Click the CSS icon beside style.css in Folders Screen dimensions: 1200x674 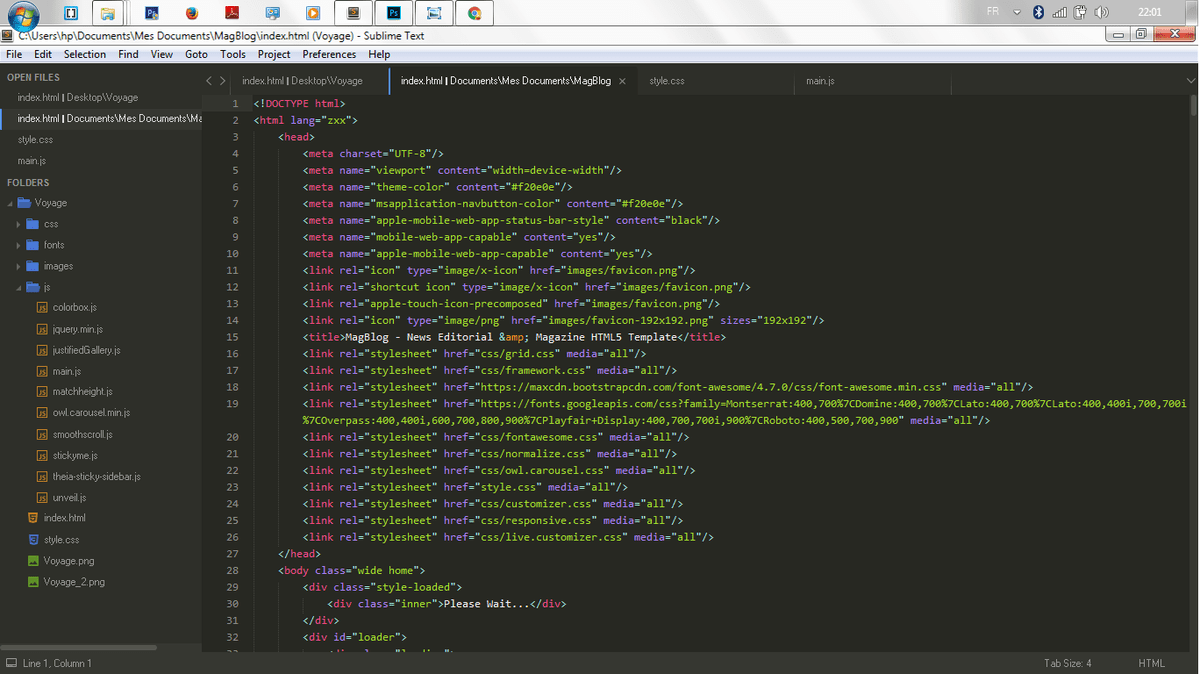tap(33, 540)
